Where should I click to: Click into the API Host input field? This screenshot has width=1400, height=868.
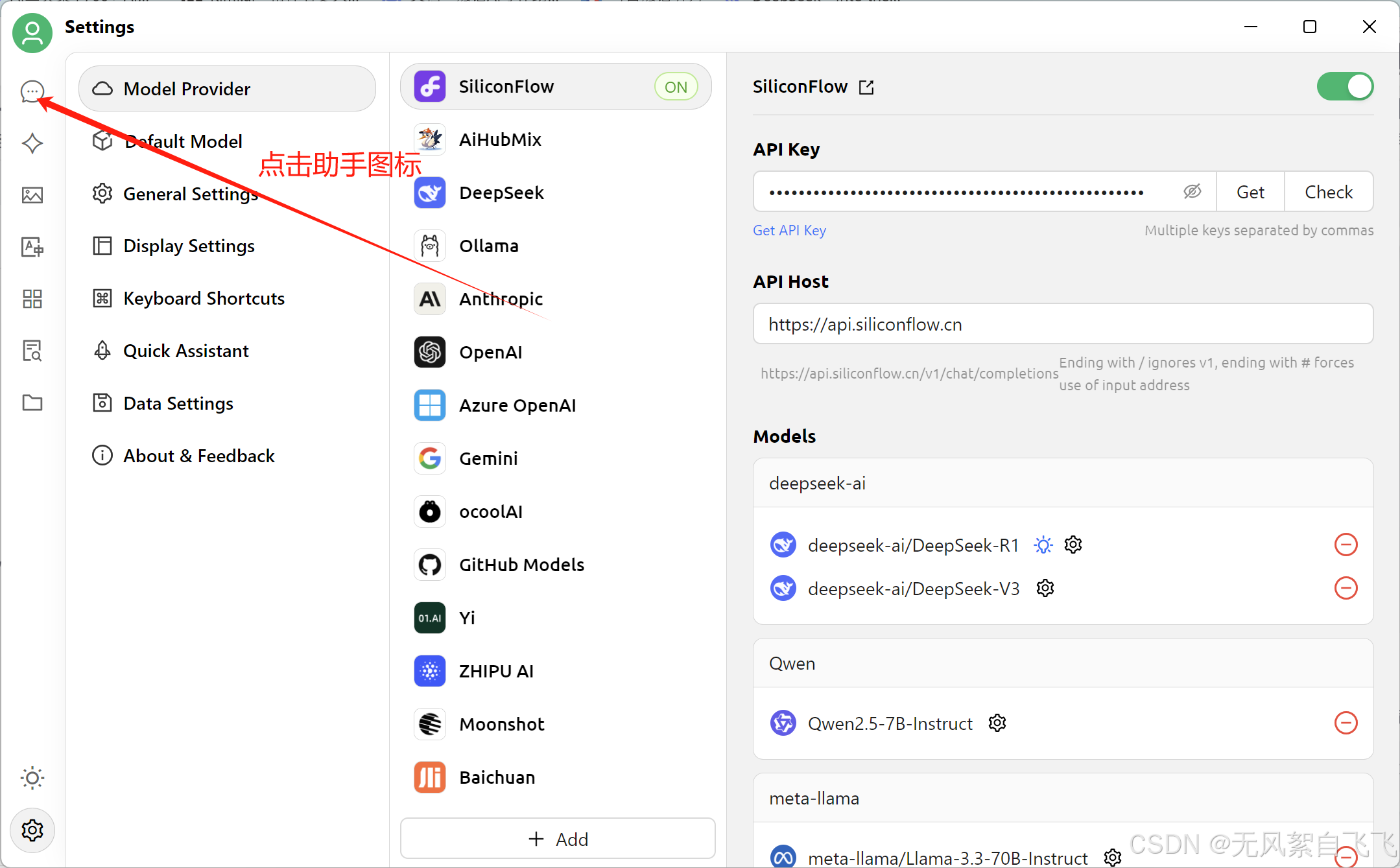(x=1062, y=323)
